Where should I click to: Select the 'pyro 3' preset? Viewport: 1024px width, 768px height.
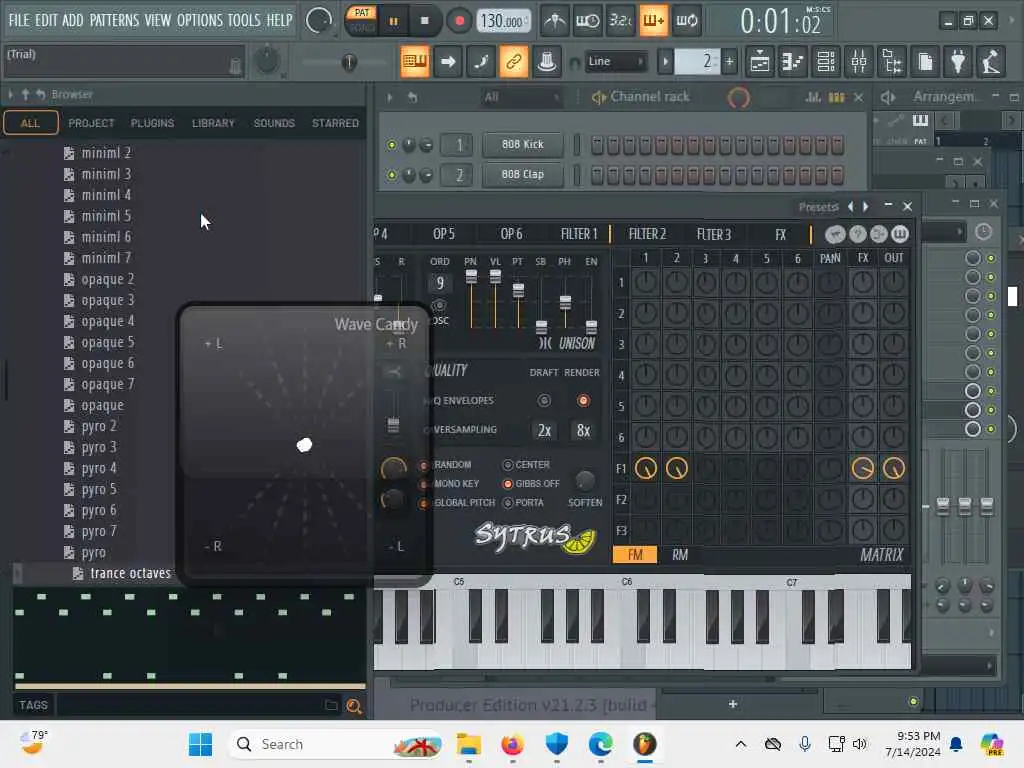99,447
